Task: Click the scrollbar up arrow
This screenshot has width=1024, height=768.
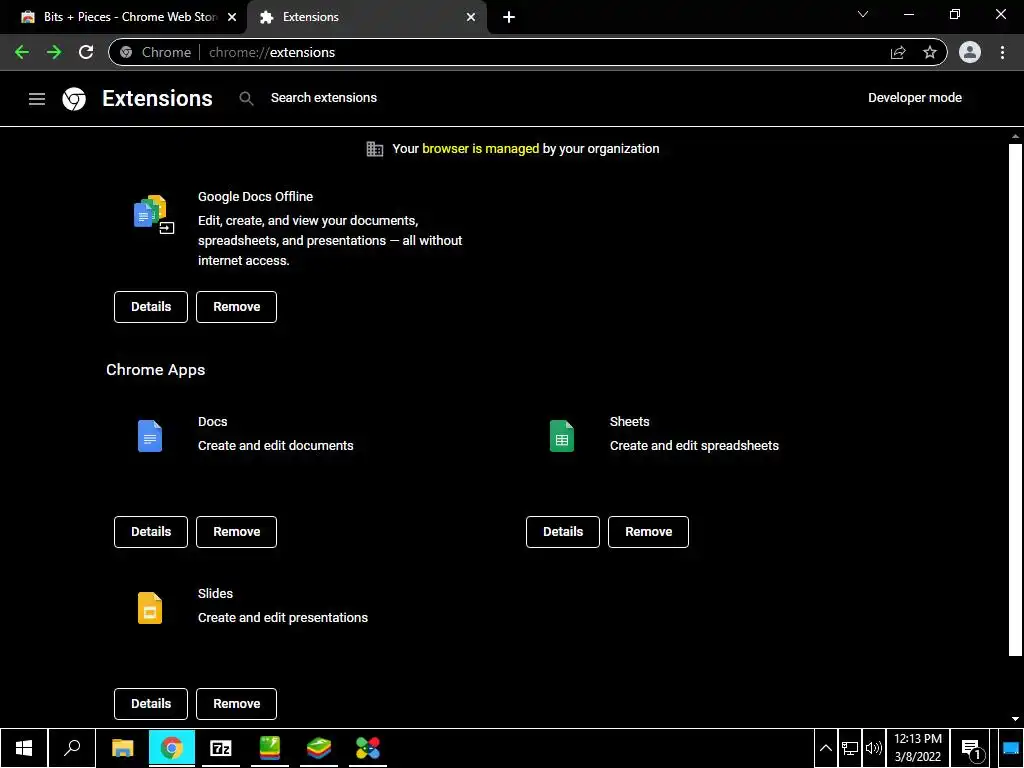Action: coord(1015,136)
